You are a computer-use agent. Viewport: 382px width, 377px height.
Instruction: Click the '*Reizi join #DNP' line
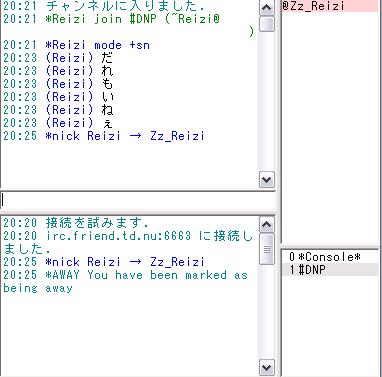(128, 25)
